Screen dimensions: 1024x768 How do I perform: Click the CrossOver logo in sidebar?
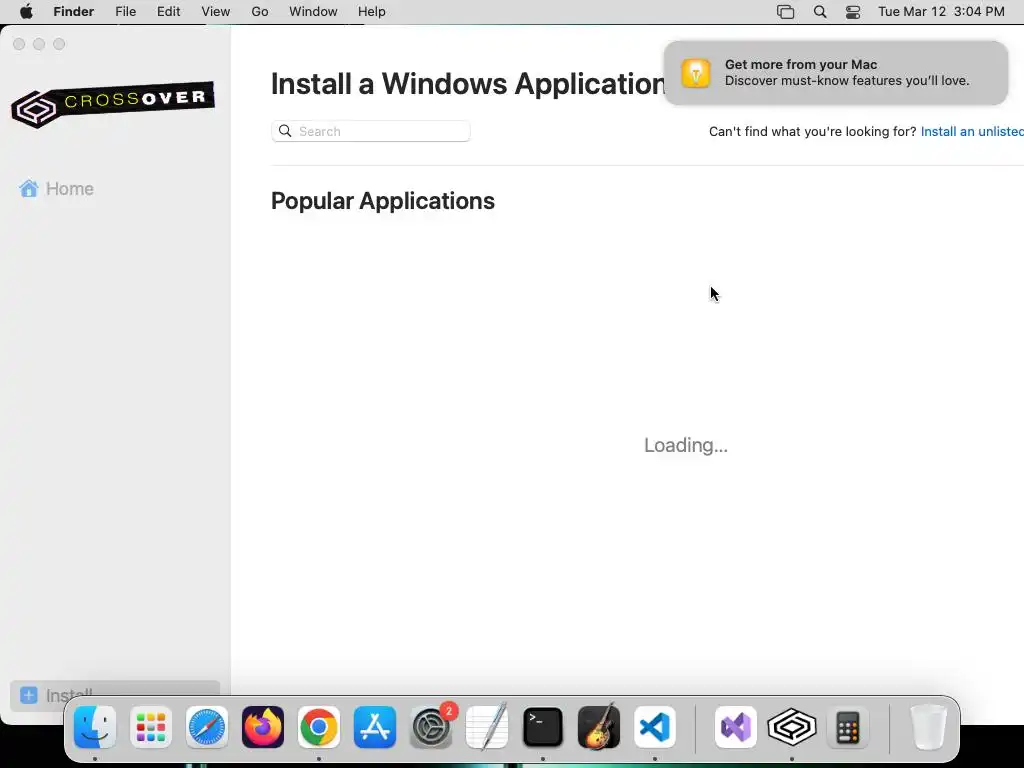[112, 104]
